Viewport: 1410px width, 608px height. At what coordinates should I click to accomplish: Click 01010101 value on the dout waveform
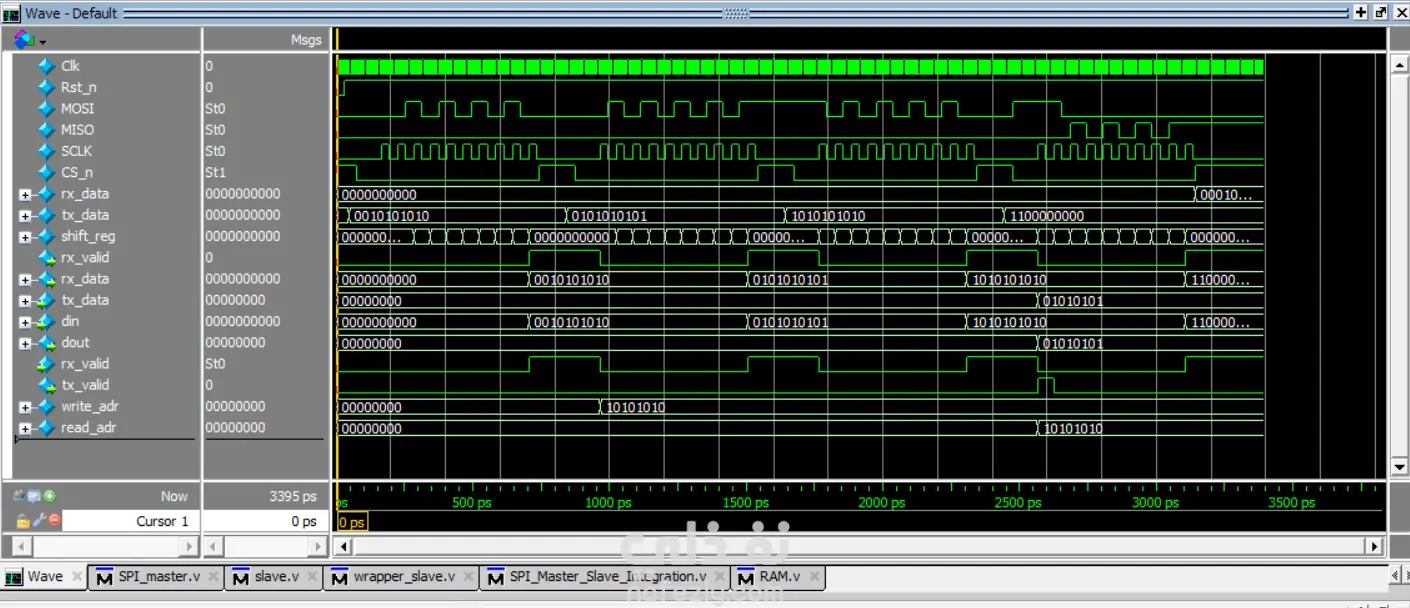point(1073,343)
